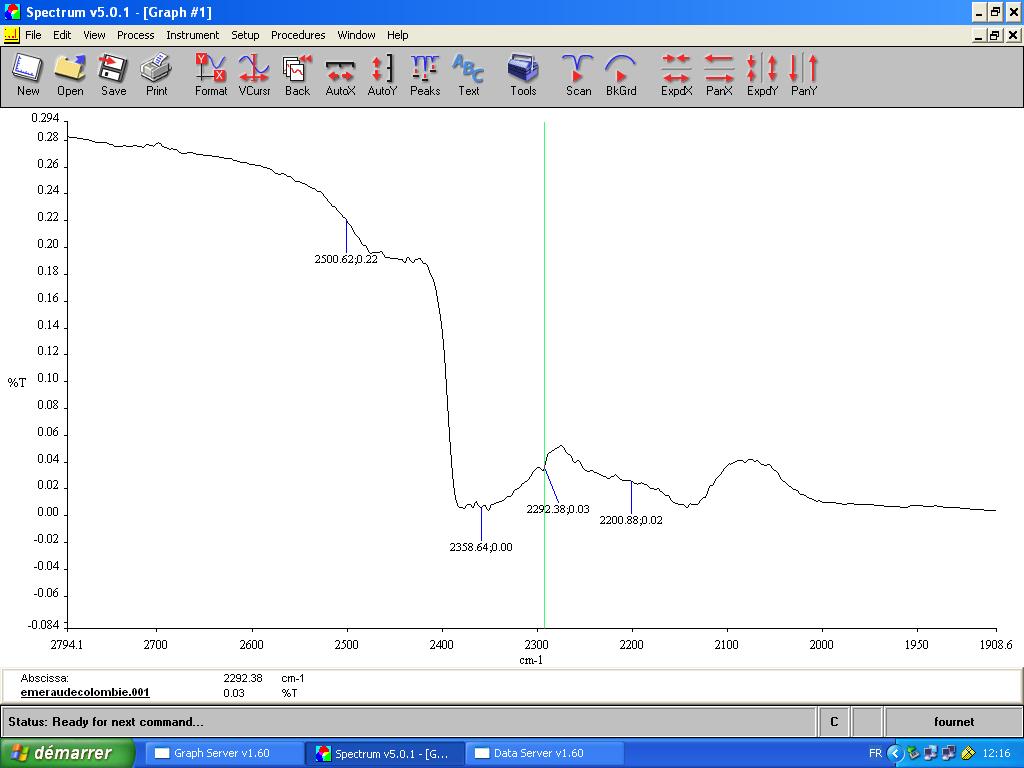
Task: Click the AutoY scaling icon
Action: coord(382,75)
